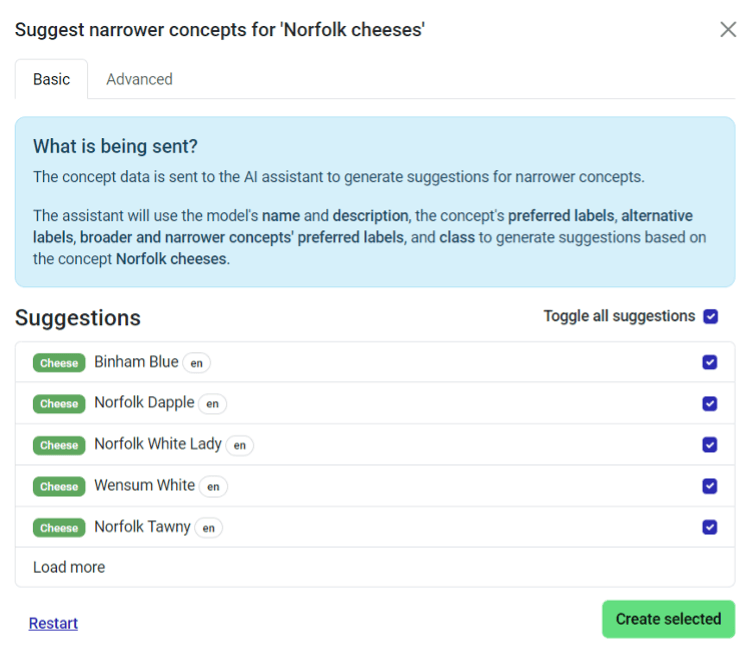The height and width of the screenshot is (668, 753).
Task: Toggle the Wensum White checkbox
Action: [709, 486]
